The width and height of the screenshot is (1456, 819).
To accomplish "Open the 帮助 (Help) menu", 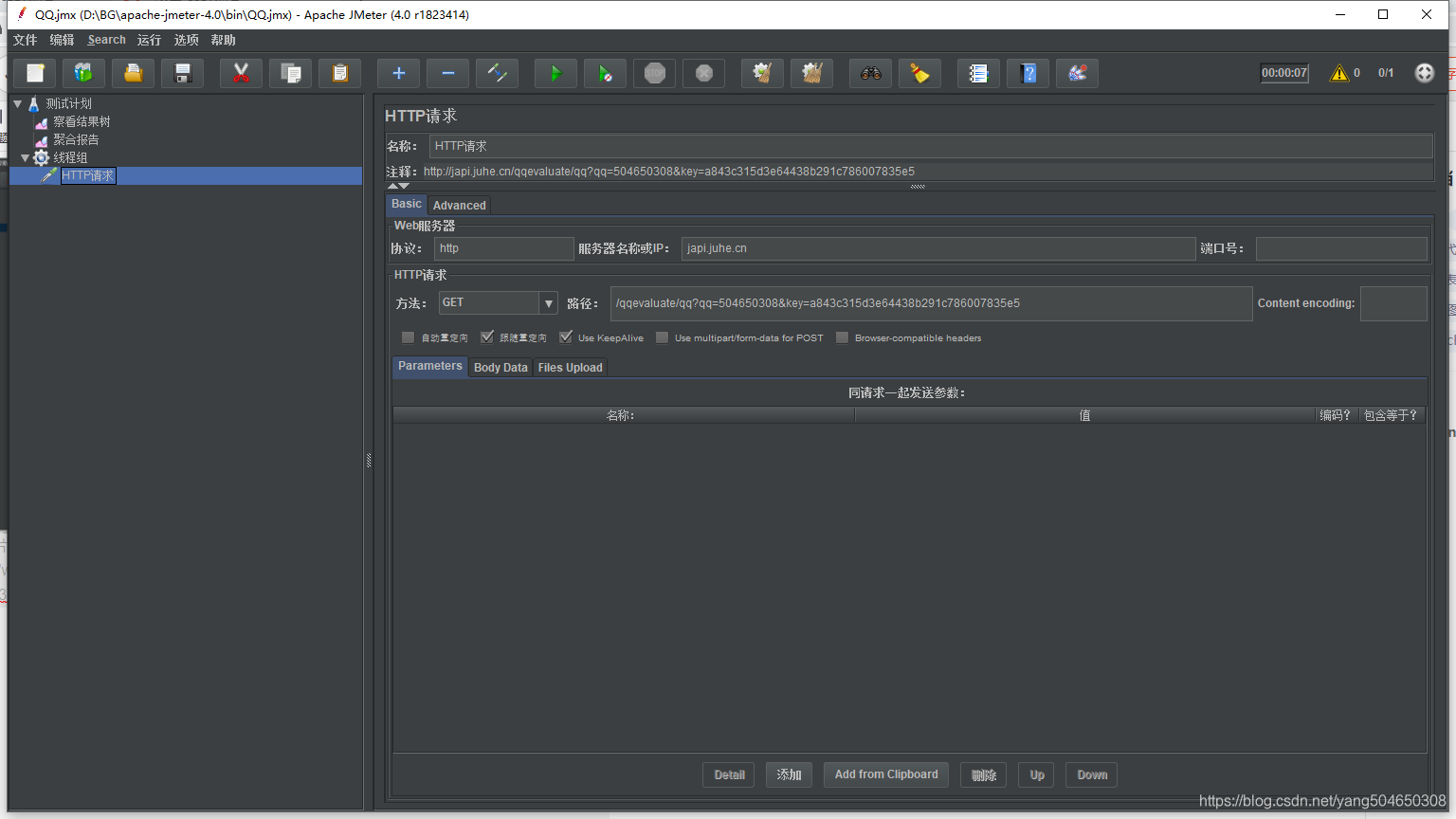I will tap(223, 40).
